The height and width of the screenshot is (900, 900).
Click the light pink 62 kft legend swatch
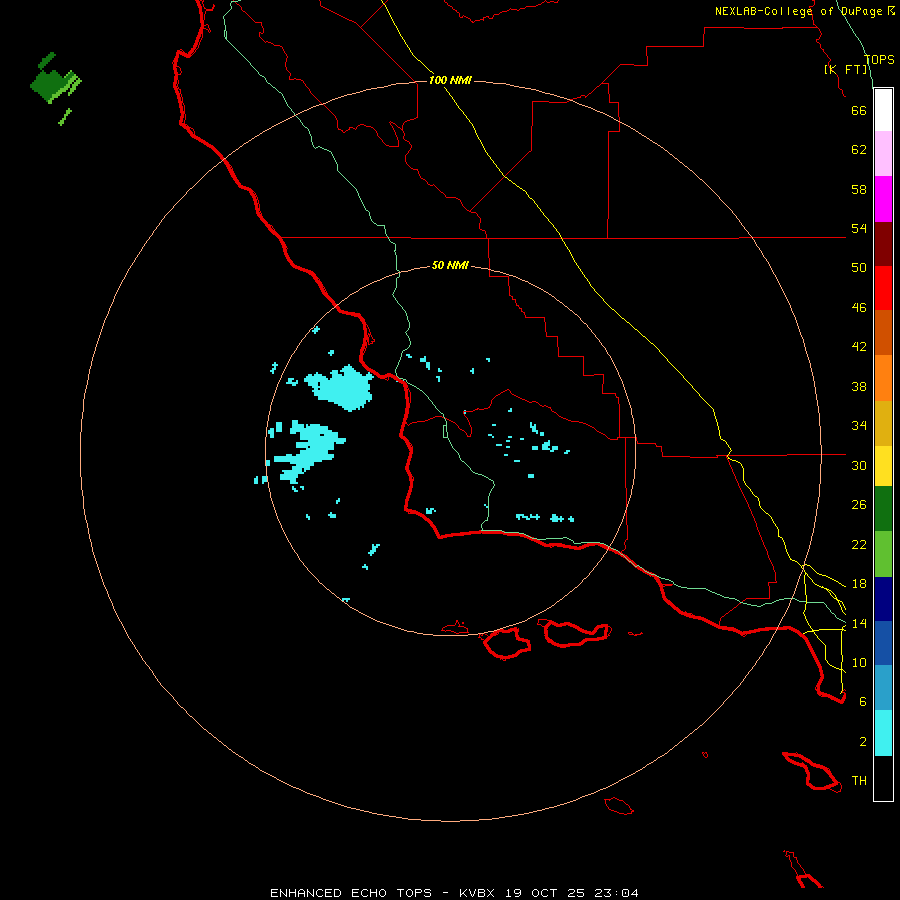coord(883,154)
